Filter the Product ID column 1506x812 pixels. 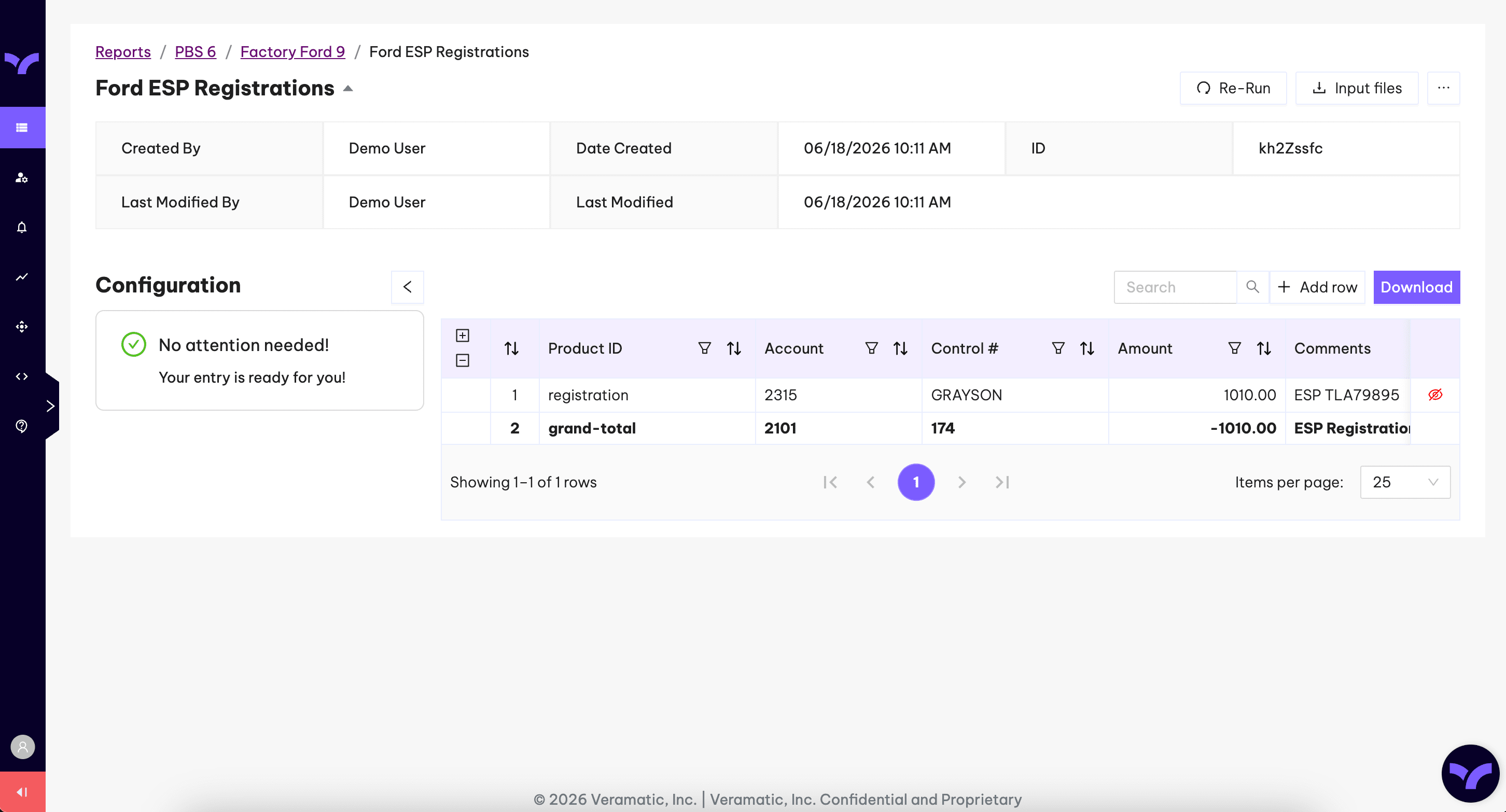(x=704, y=348)
